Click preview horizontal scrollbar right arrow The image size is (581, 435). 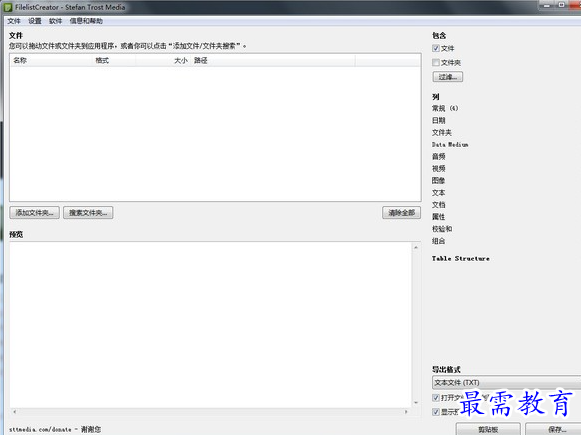click(x=406, y=412)
